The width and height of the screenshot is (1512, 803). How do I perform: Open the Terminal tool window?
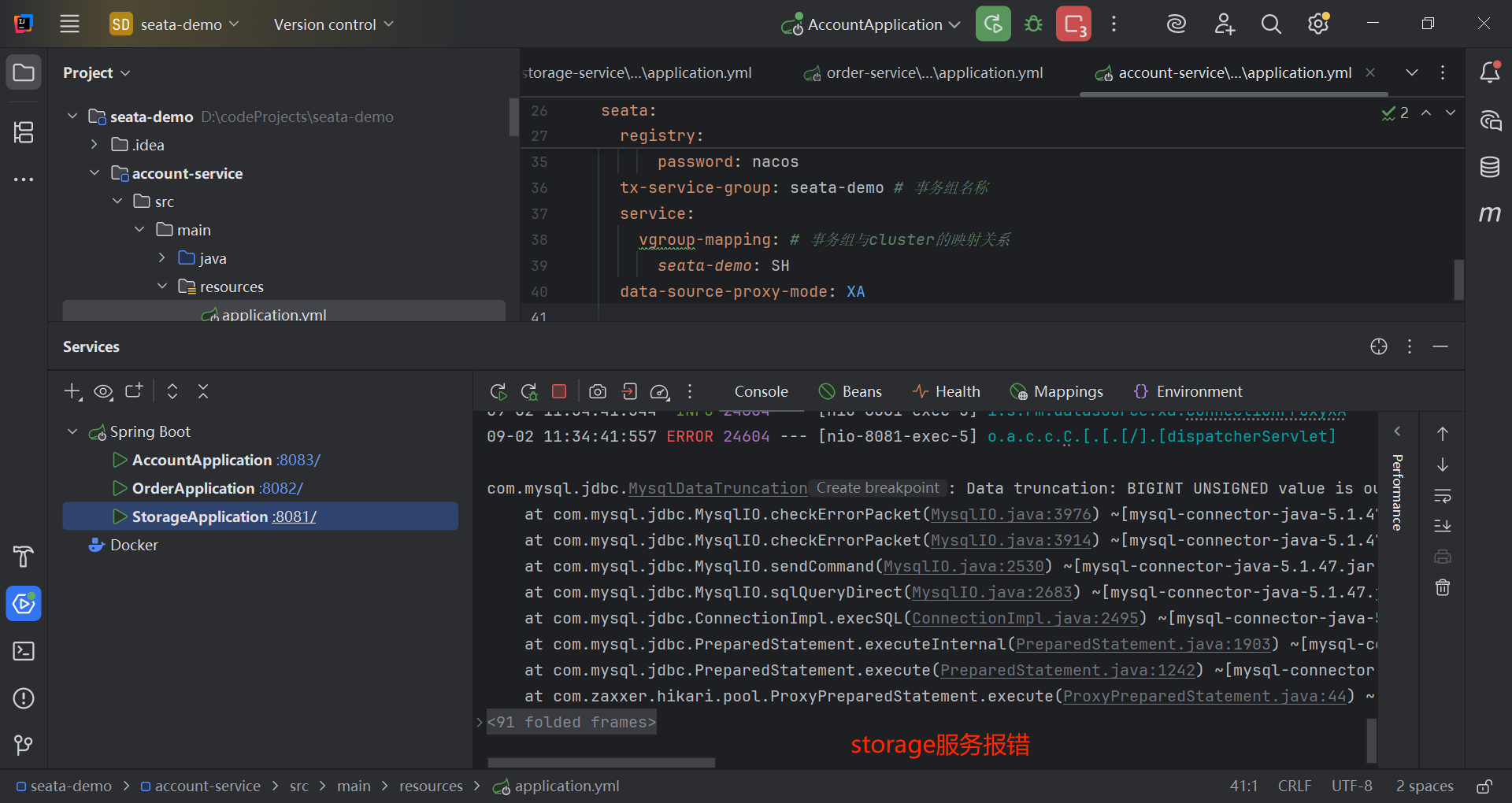point(24,651)
